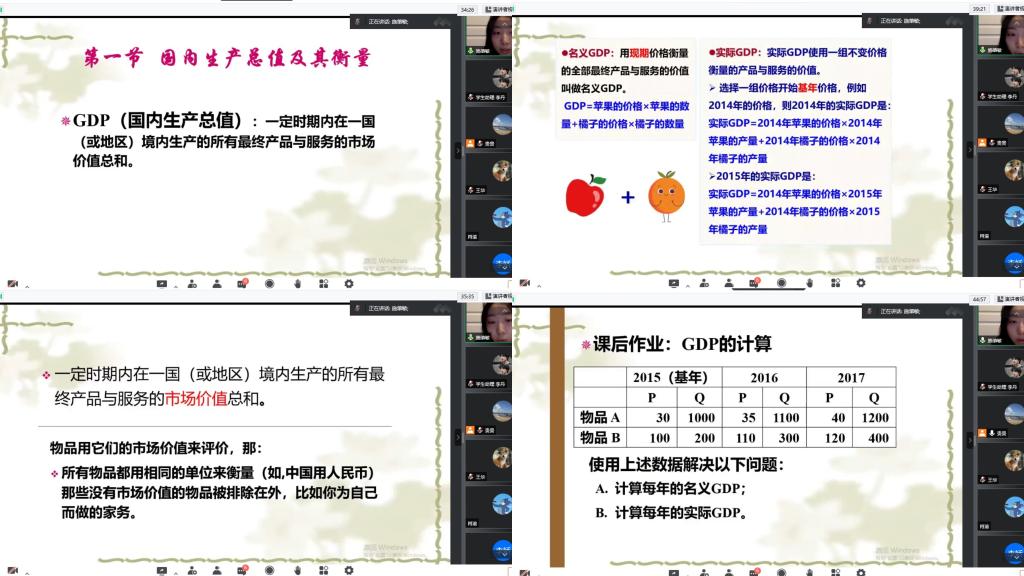Open share screen arrow menu in 39:21 window

pyautogui.click(x=687, y=284)
